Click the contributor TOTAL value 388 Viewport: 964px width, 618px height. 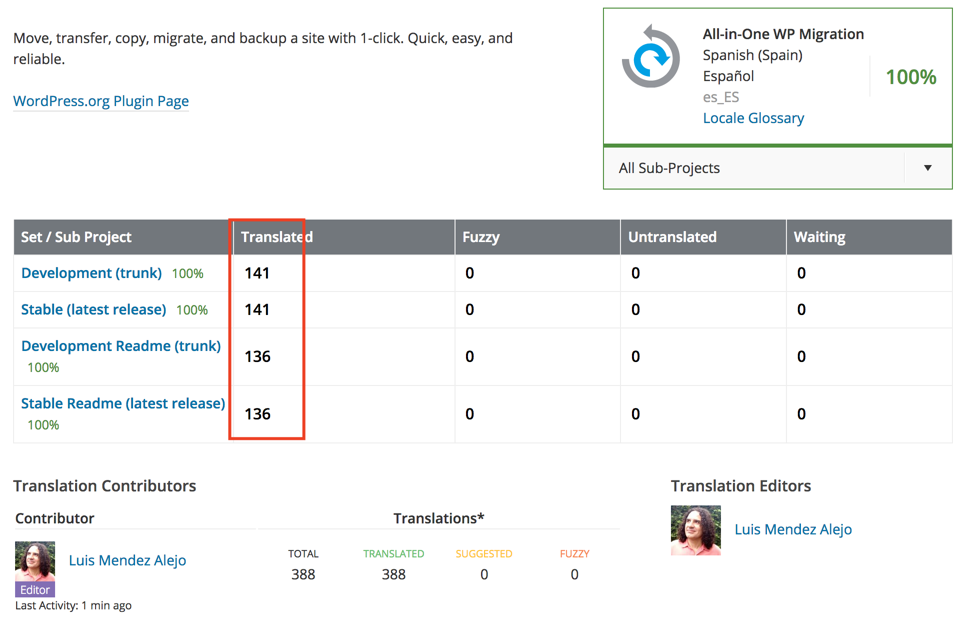coord(303,574)
